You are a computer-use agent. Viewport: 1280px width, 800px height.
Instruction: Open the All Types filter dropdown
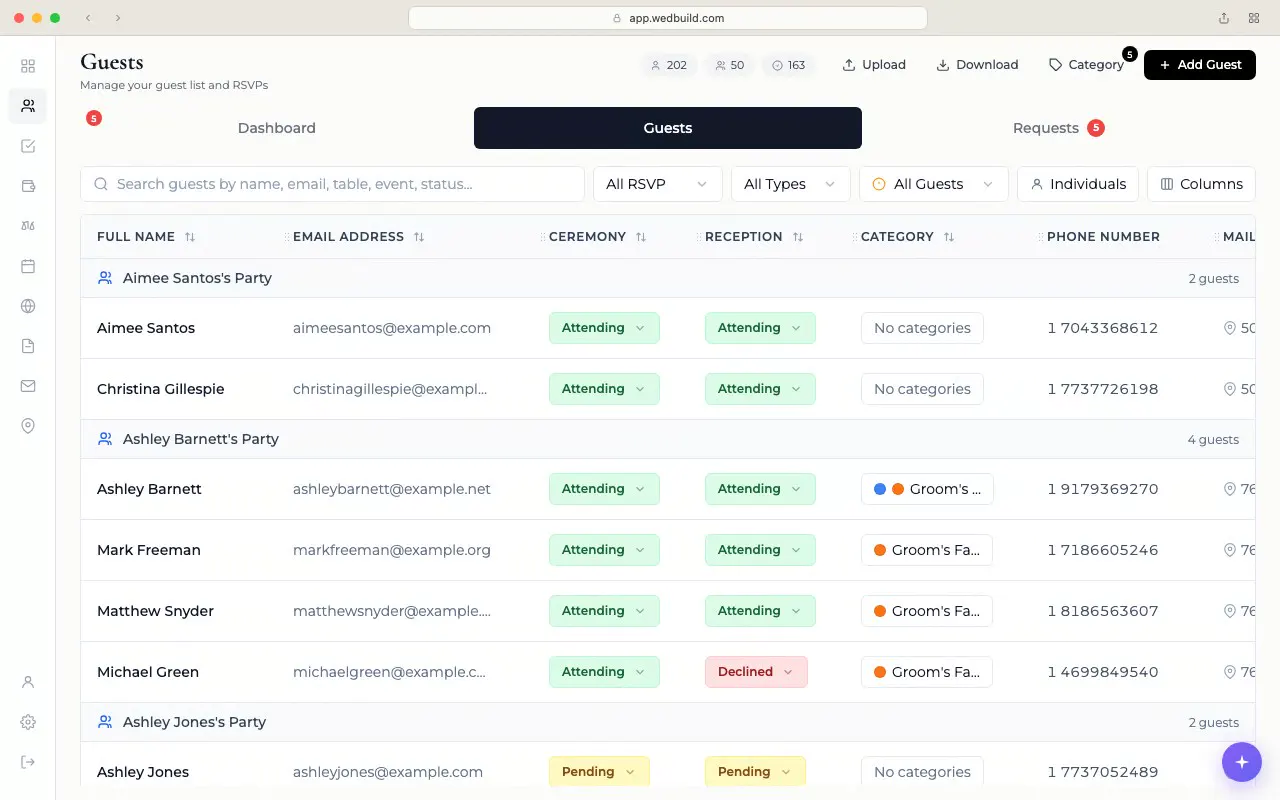click(790, 184)
